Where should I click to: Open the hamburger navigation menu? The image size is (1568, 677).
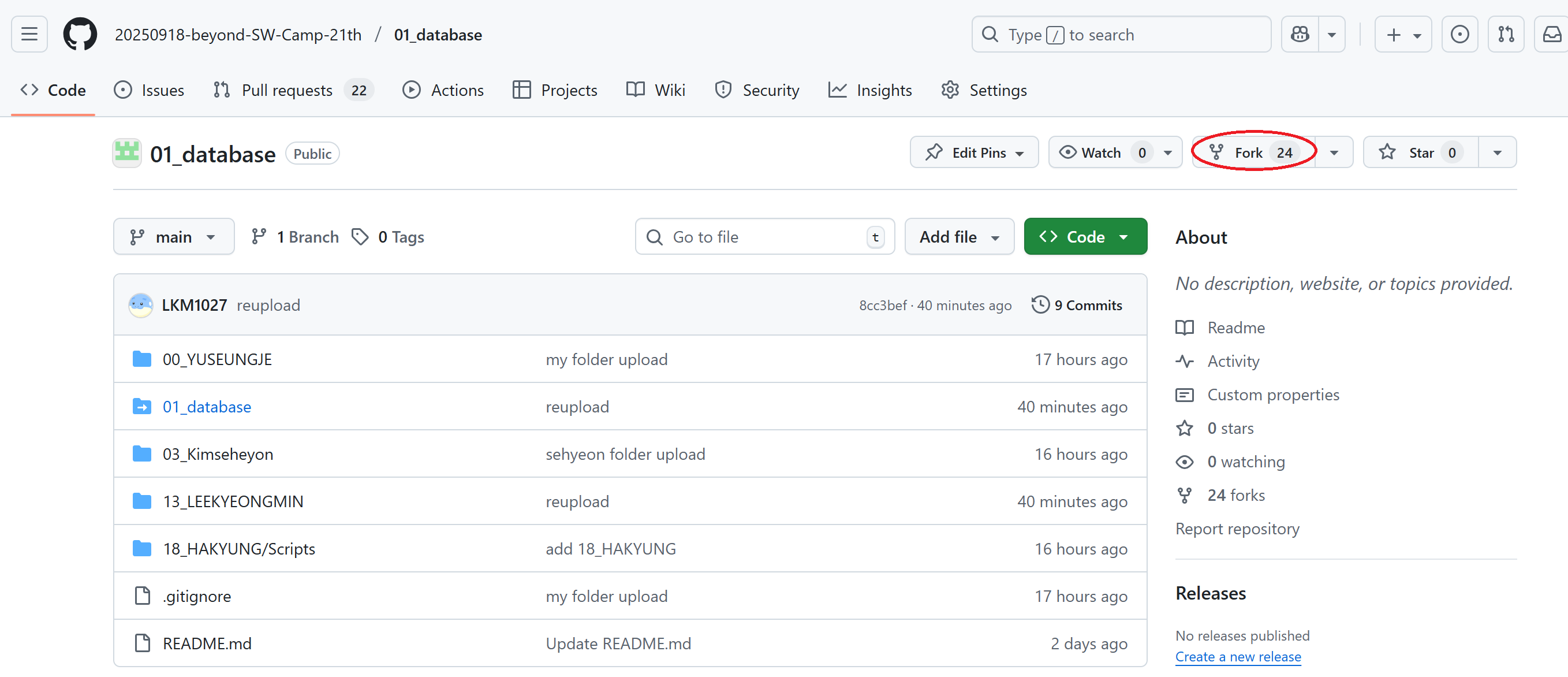(x=29, y=34)
